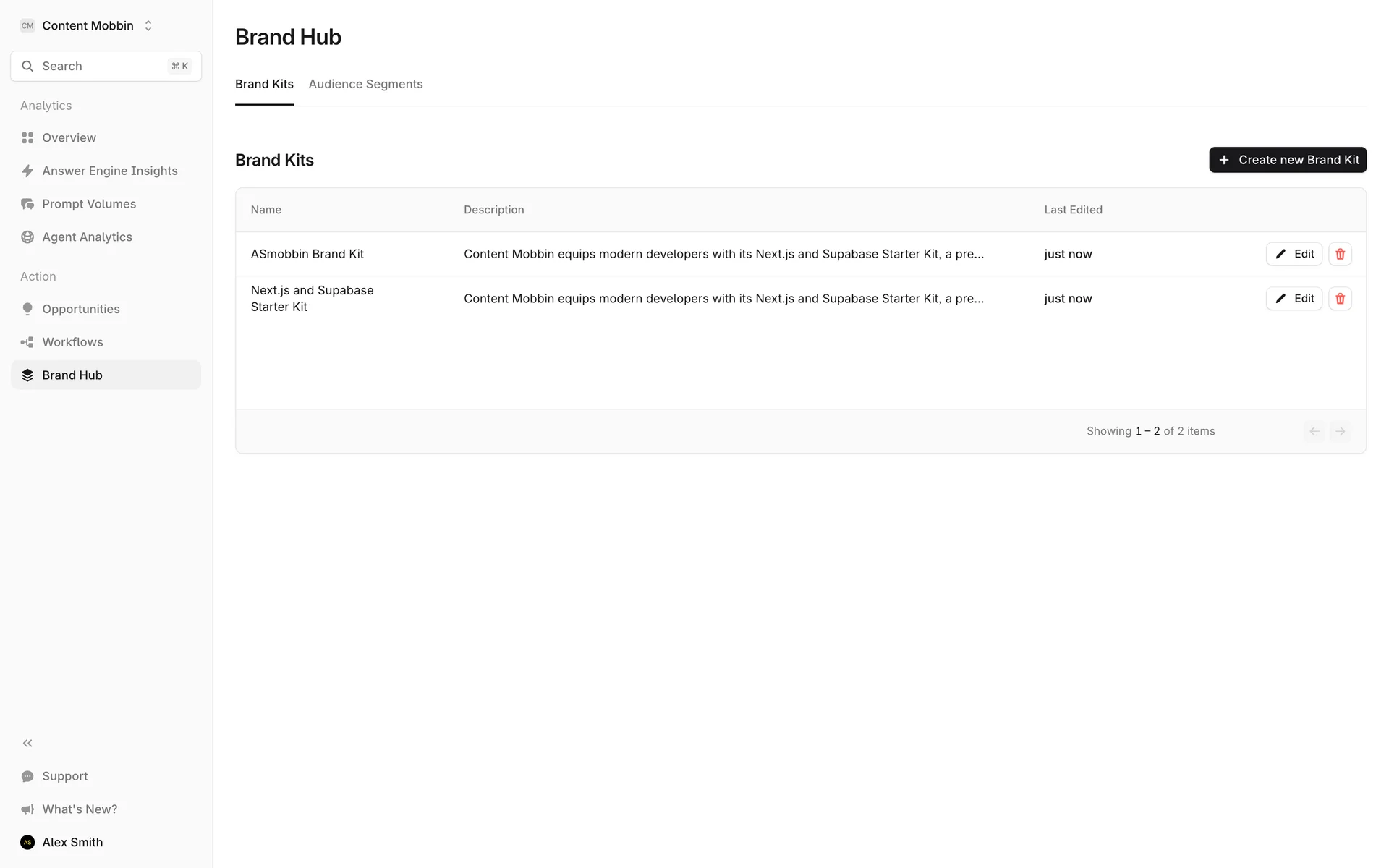Open the Alex Smith account menu

(x=72, y=842)
